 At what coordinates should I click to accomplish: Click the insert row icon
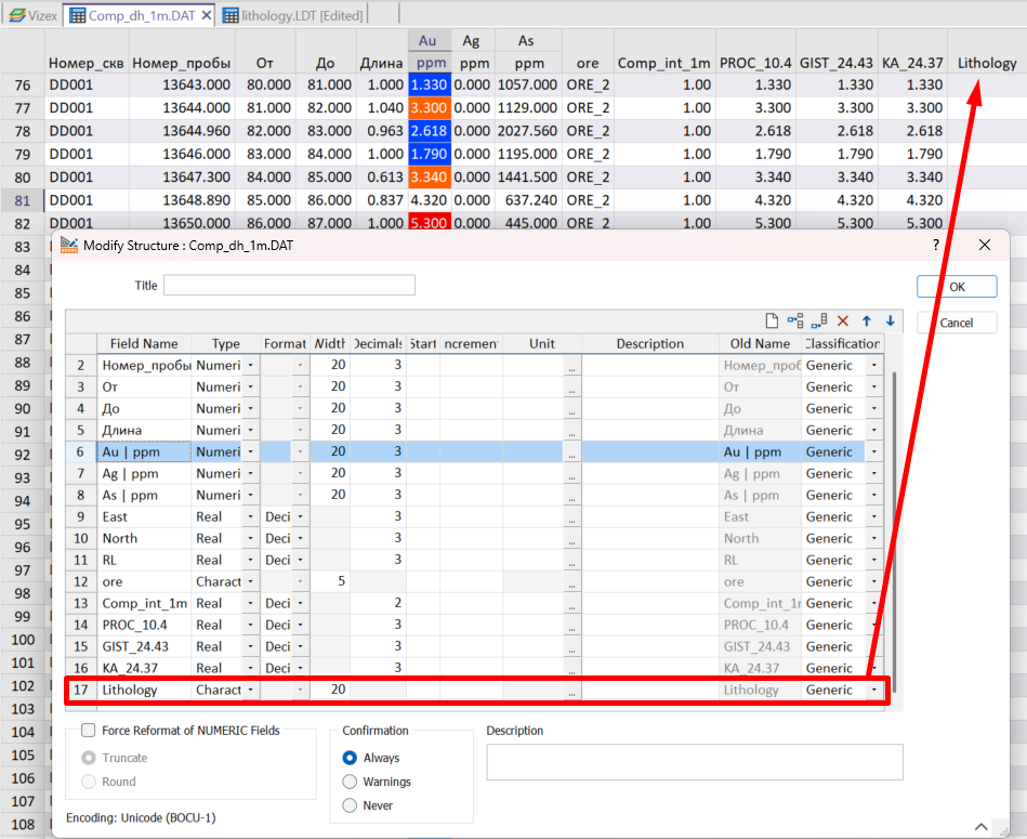tap(795, 321)
